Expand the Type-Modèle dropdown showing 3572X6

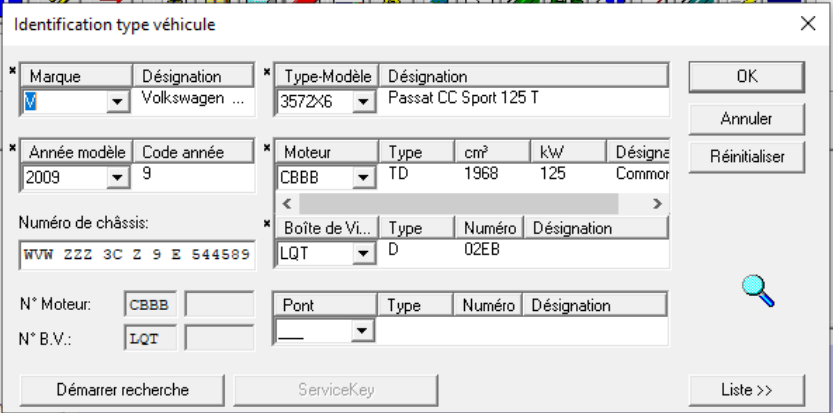(x=363, y=101)
